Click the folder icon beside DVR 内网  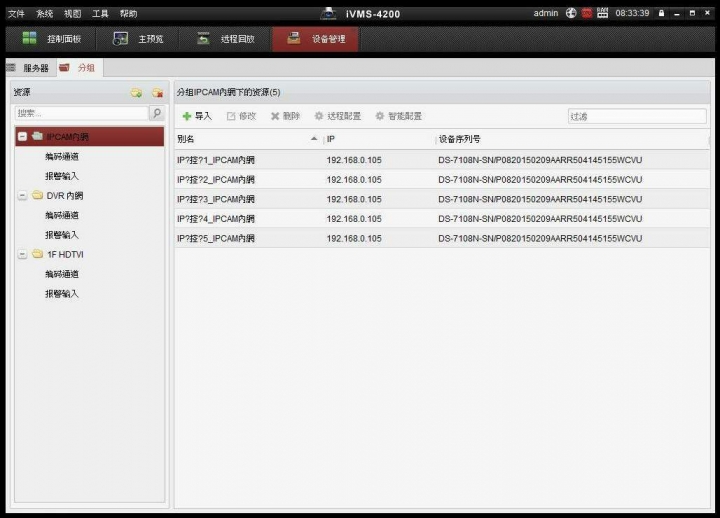[x=38, y=195]
